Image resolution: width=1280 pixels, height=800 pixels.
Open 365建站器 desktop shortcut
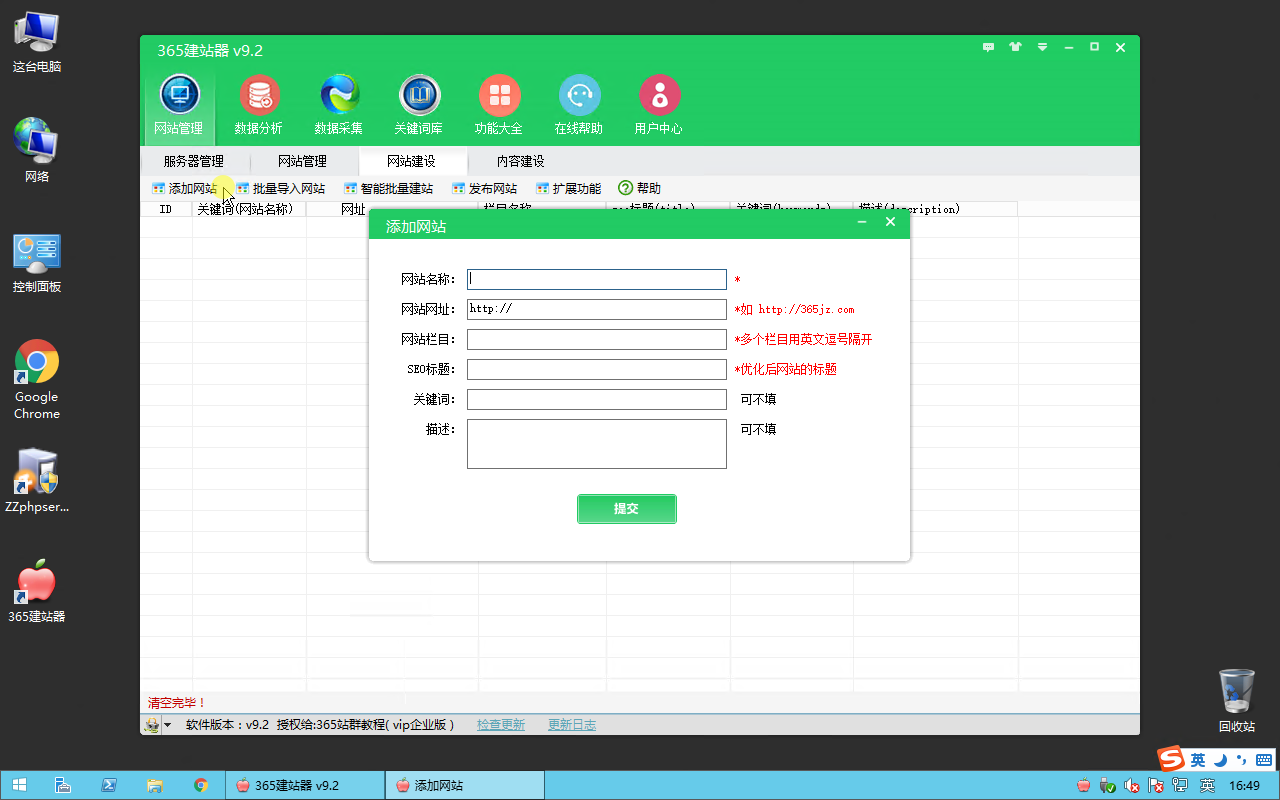coord(37,591)
